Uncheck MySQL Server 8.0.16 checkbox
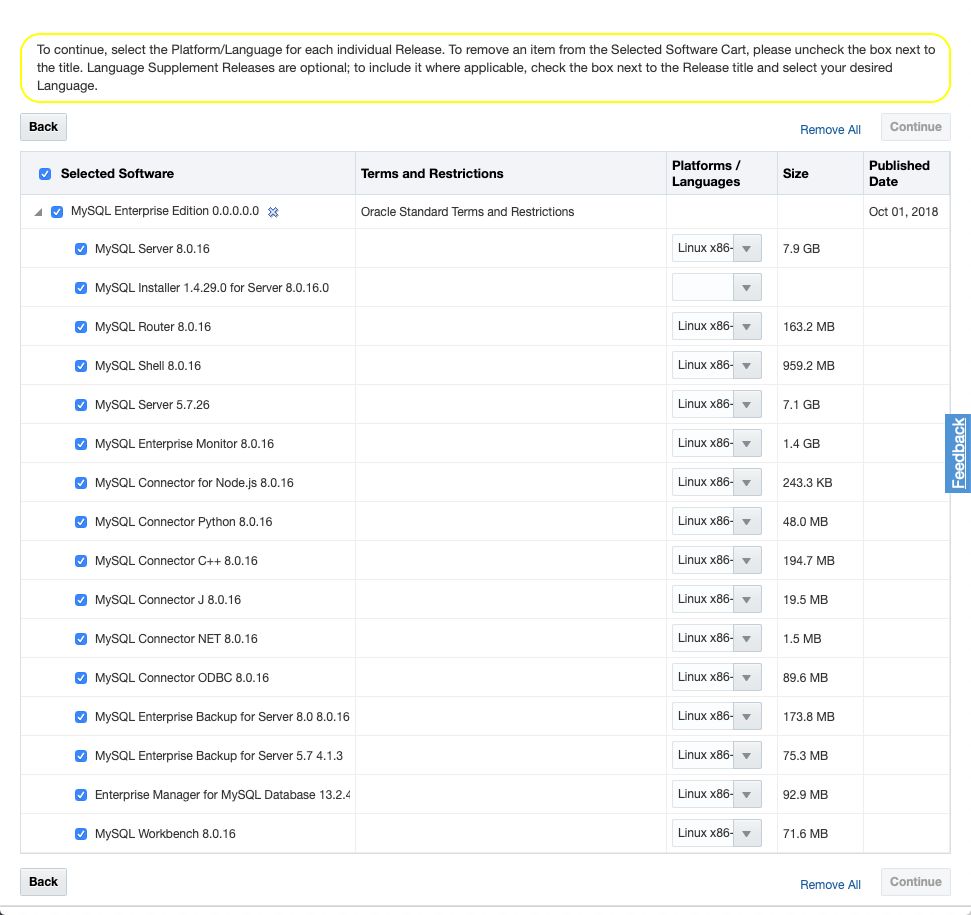This screenshot has width=971, height=915. coord(81,249)
